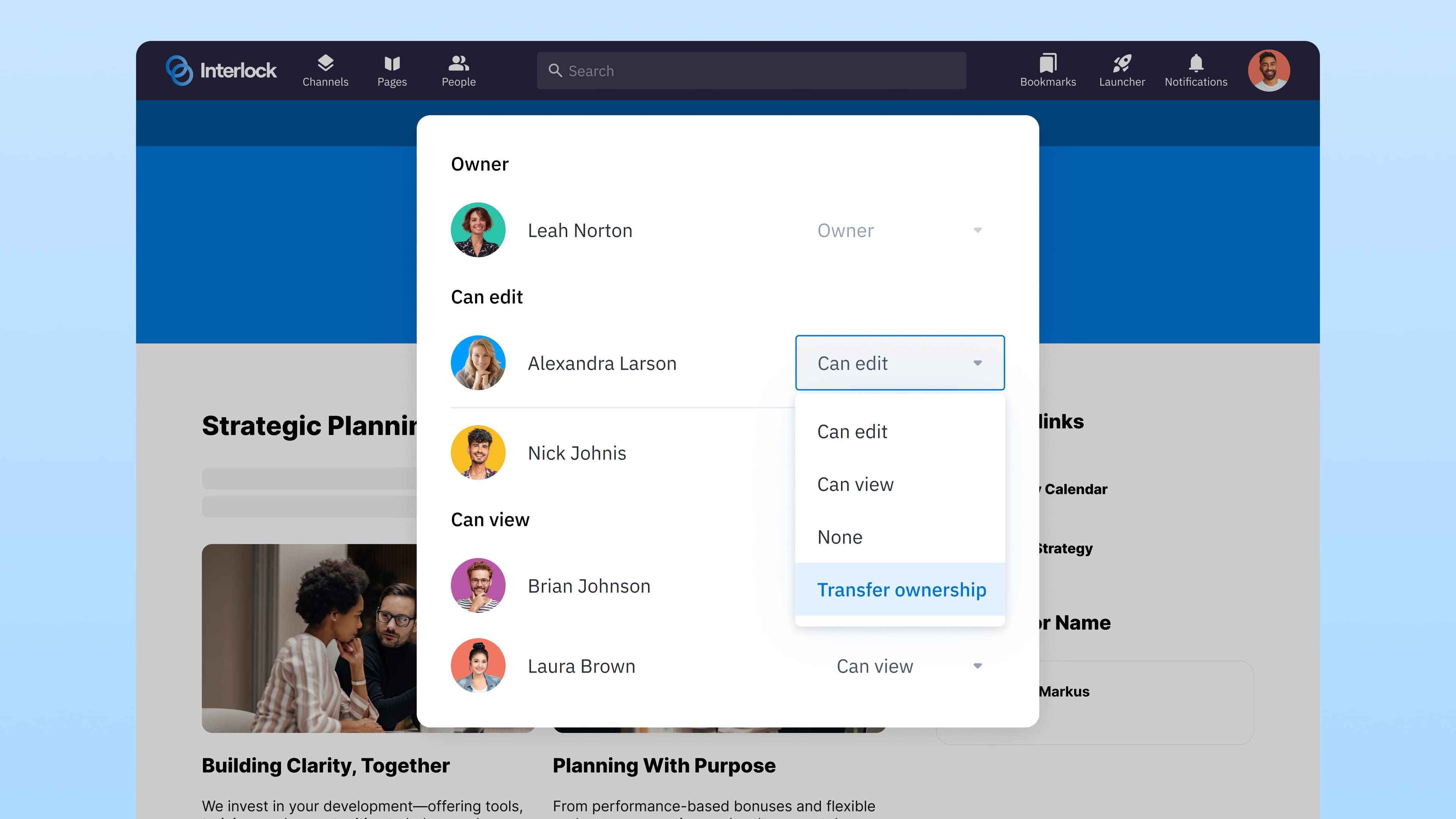Click the Brian Johnson name
The image size is (1456, 819).
coord(588,586)
